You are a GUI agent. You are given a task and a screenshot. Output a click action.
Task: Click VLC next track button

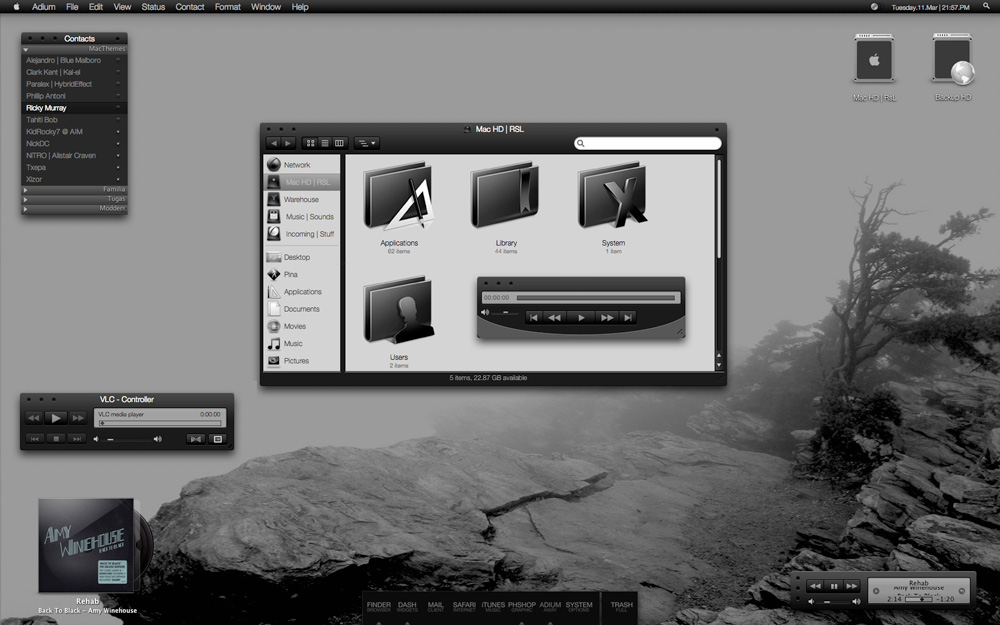[x=77, y=439]
